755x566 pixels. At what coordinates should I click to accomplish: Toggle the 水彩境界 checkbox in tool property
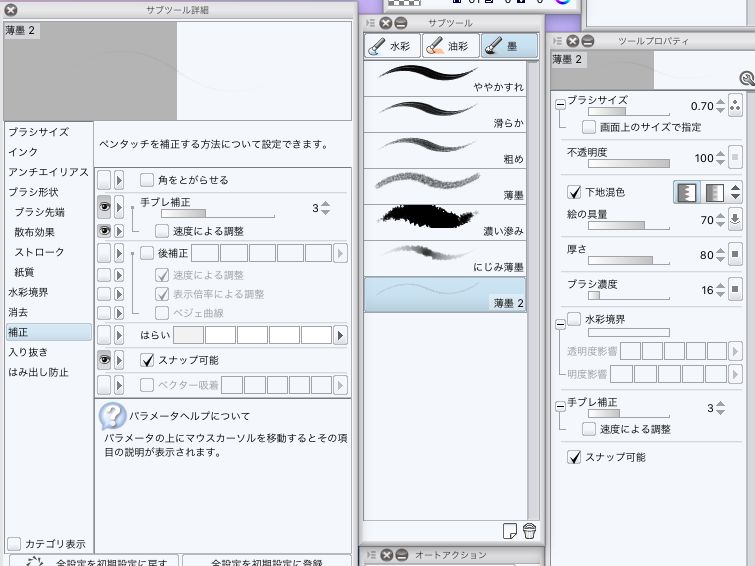pyautogui.click(x=574, y=319)
